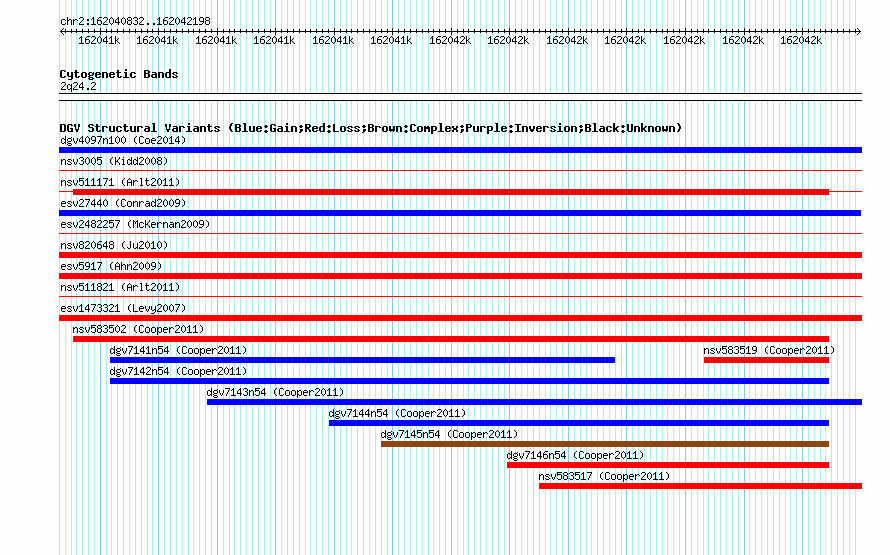Viewport: 890px width, 555px height.
Task: Click the blue bar of dgv7143n54
Action: [534, 402]
